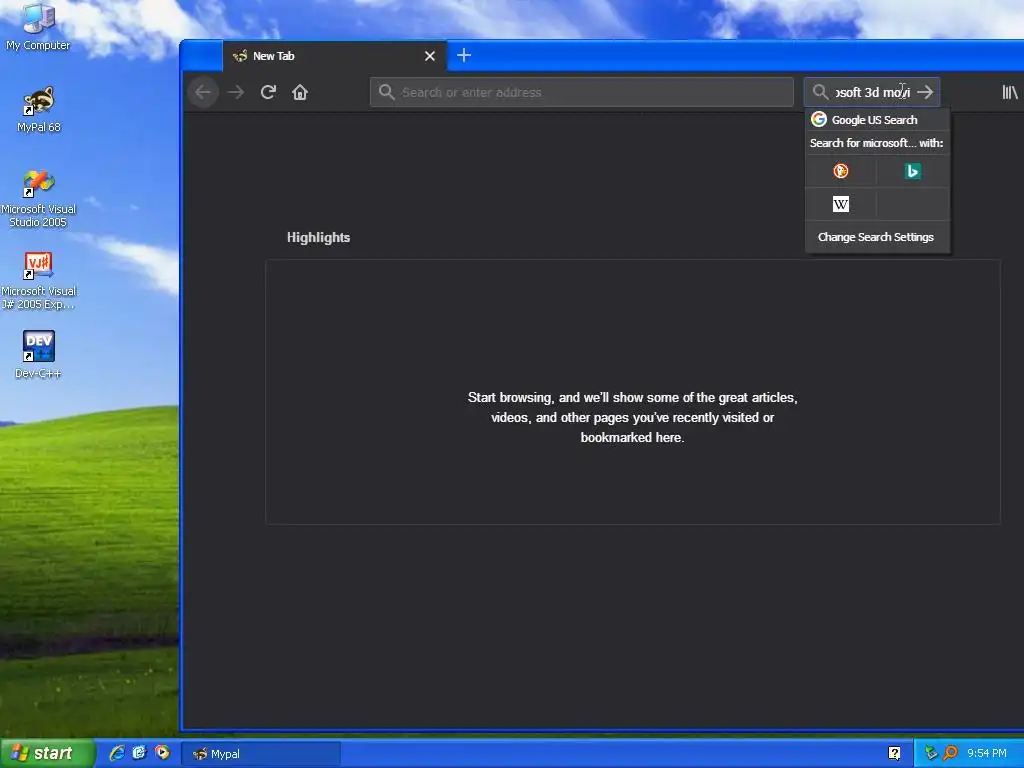Click the forward navigation arrow
The height and width of the screenshot is (768, 1024).
click(236, 92)
